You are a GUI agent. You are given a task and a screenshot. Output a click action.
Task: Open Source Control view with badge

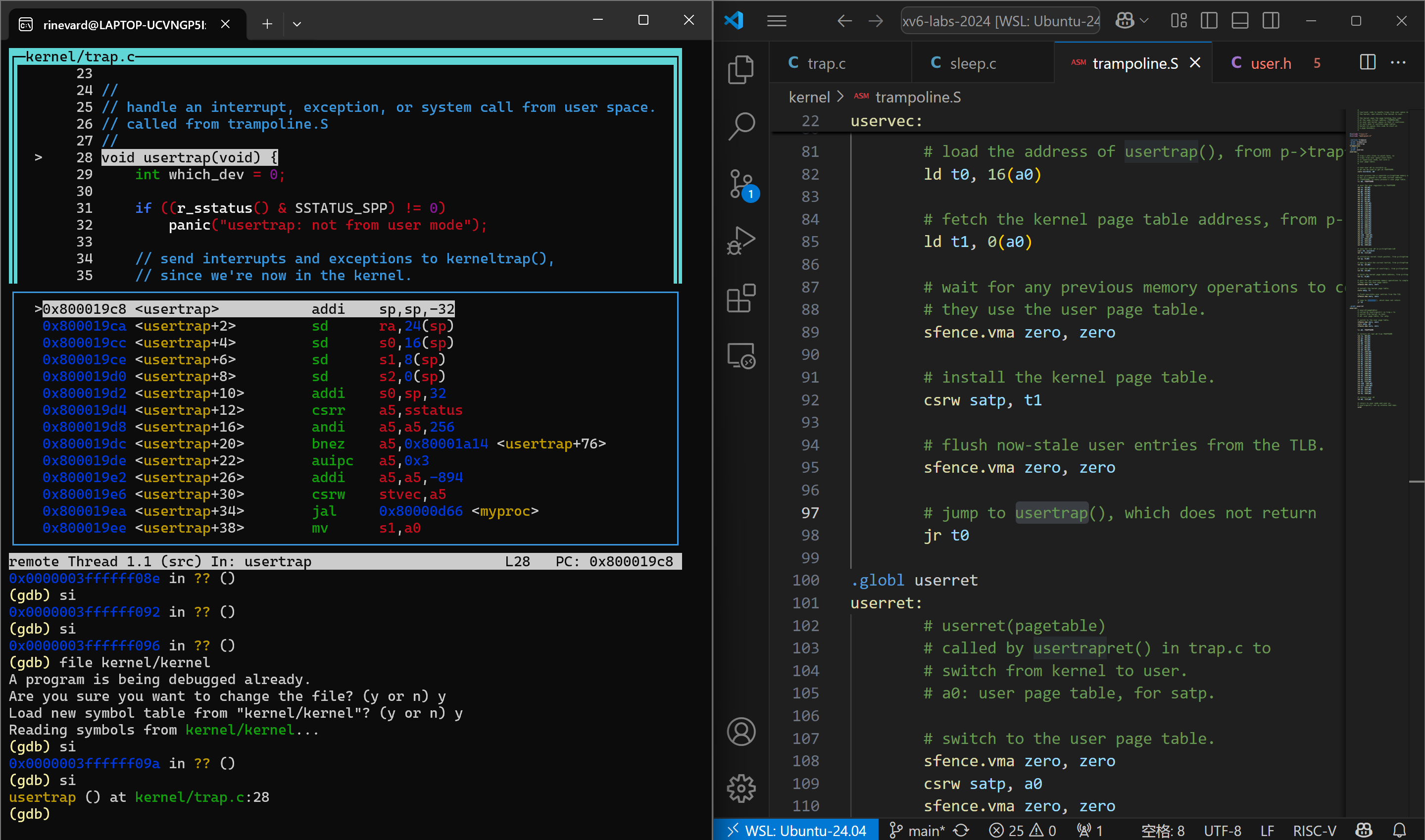(740, 184)
